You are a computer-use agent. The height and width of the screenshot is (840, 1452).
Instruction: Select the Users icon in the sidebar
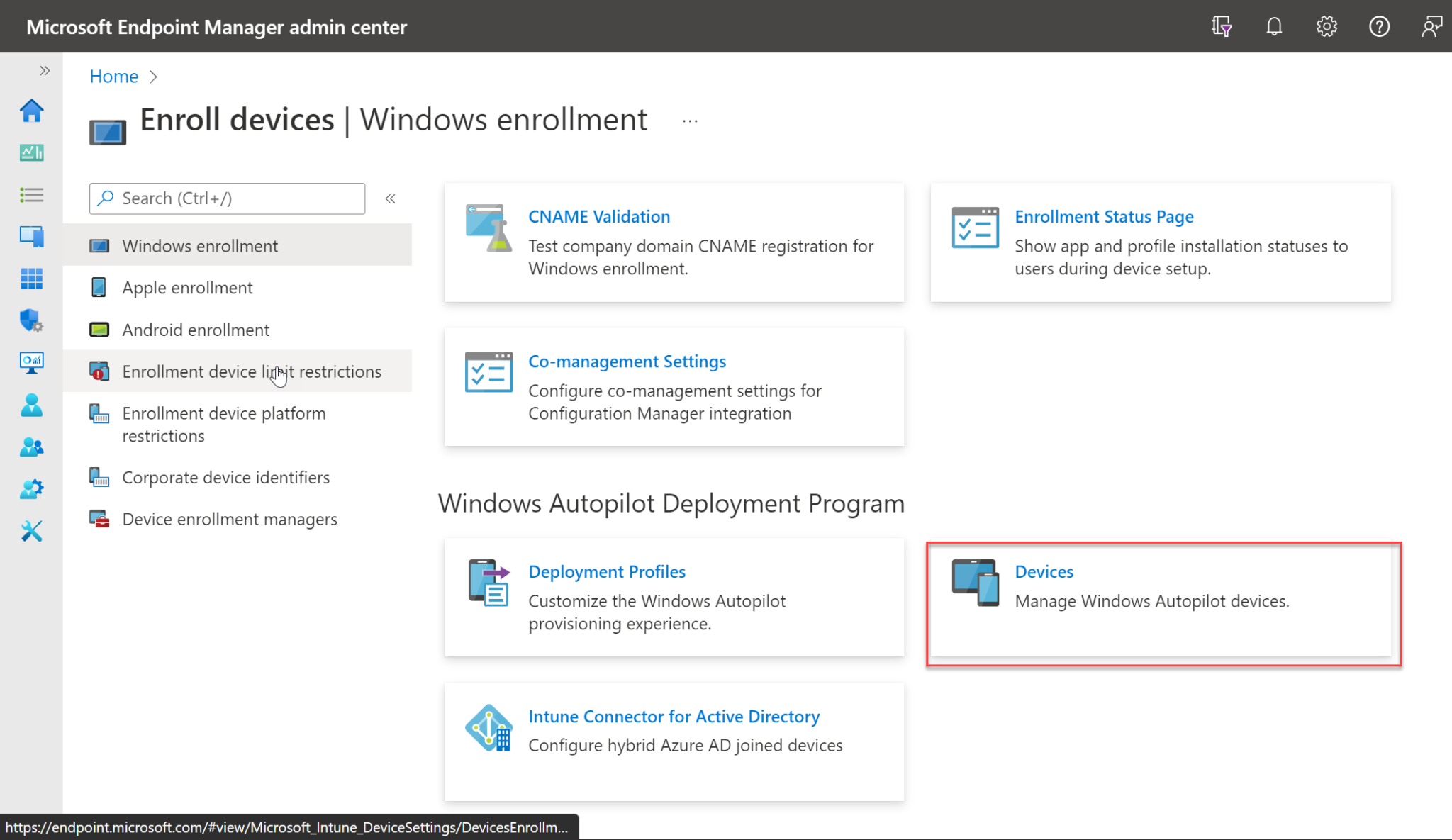coord(31,405)
